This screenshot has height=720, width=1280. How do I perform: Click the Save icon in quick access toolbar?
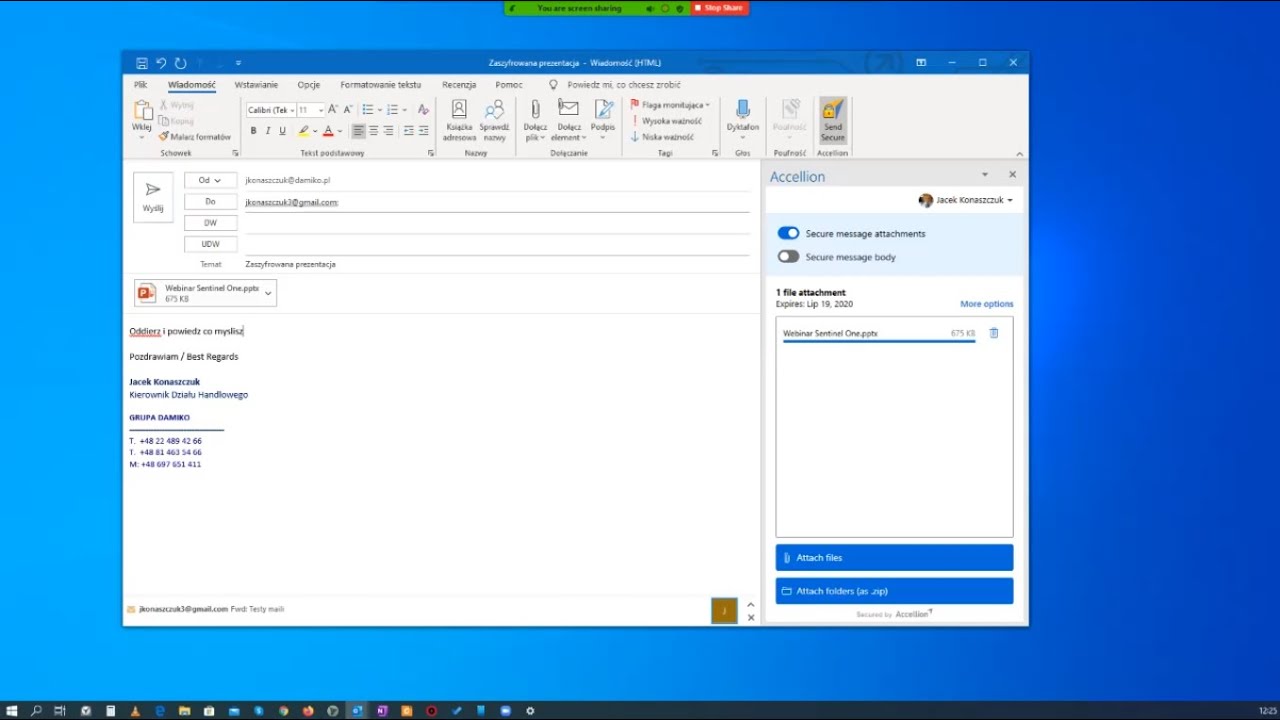(142, 63)
